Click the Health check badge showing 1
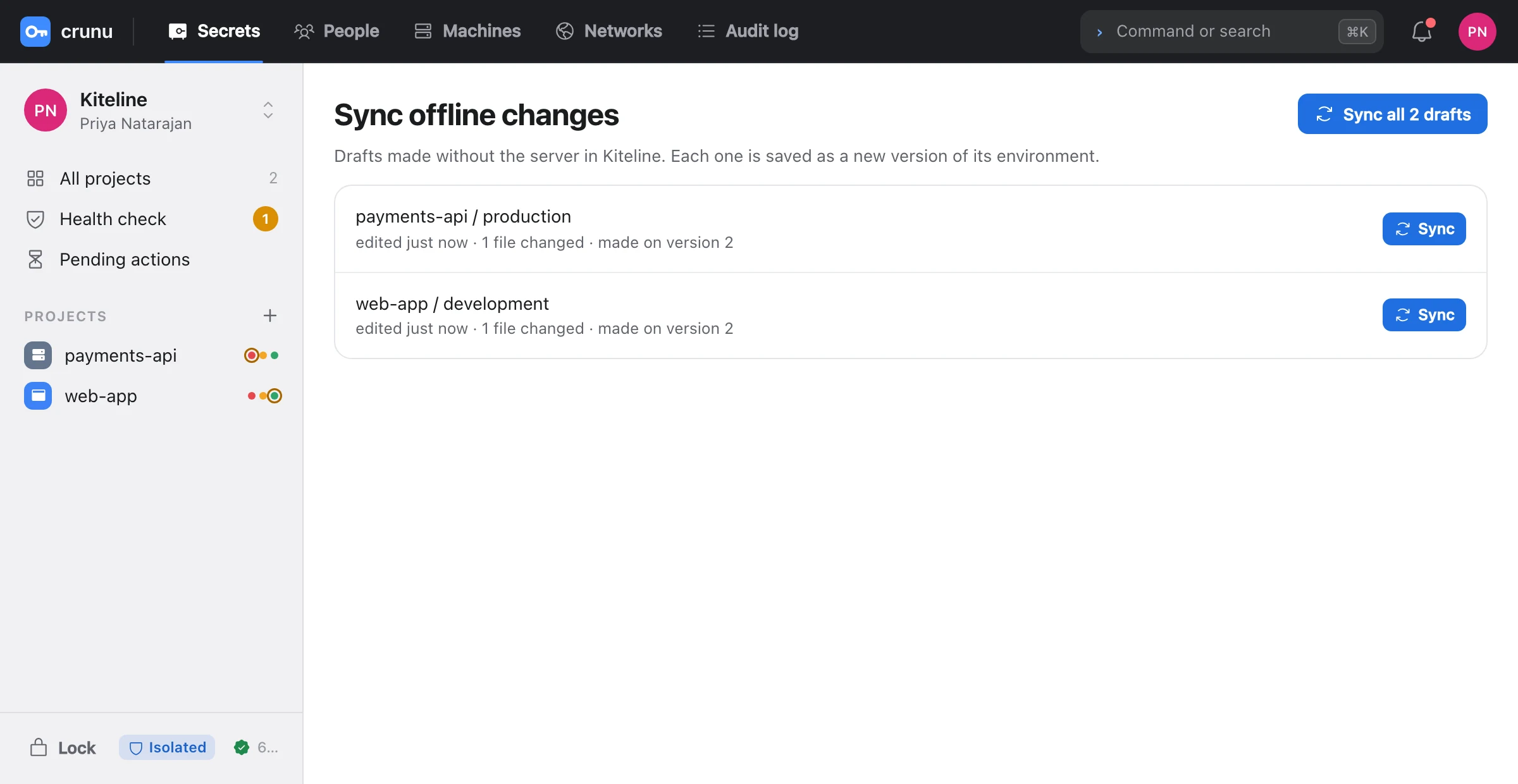Screen dimensions: 1518x784 266,219
